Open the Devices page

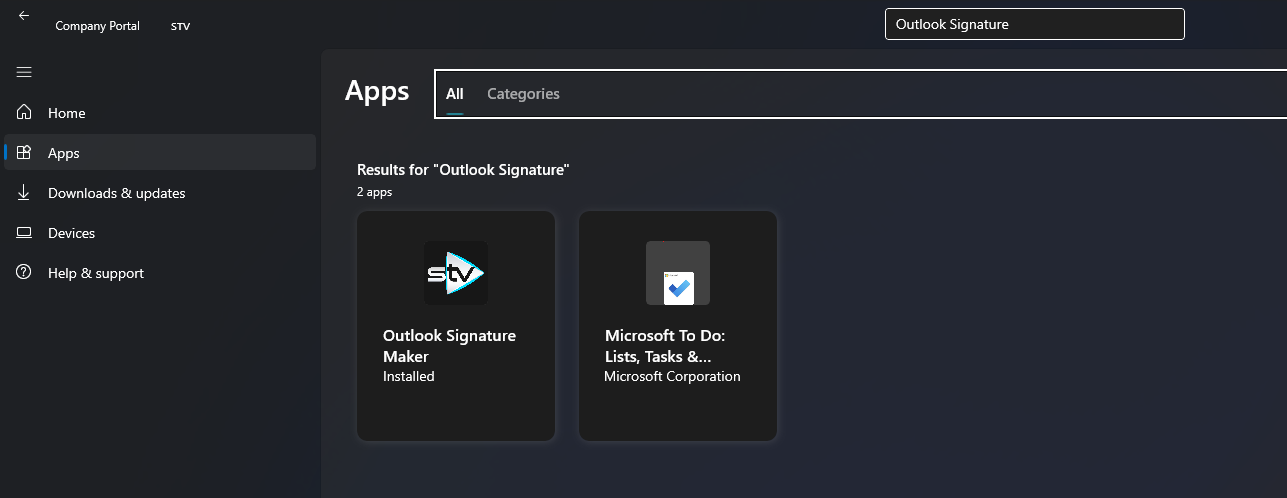[160, 233]
